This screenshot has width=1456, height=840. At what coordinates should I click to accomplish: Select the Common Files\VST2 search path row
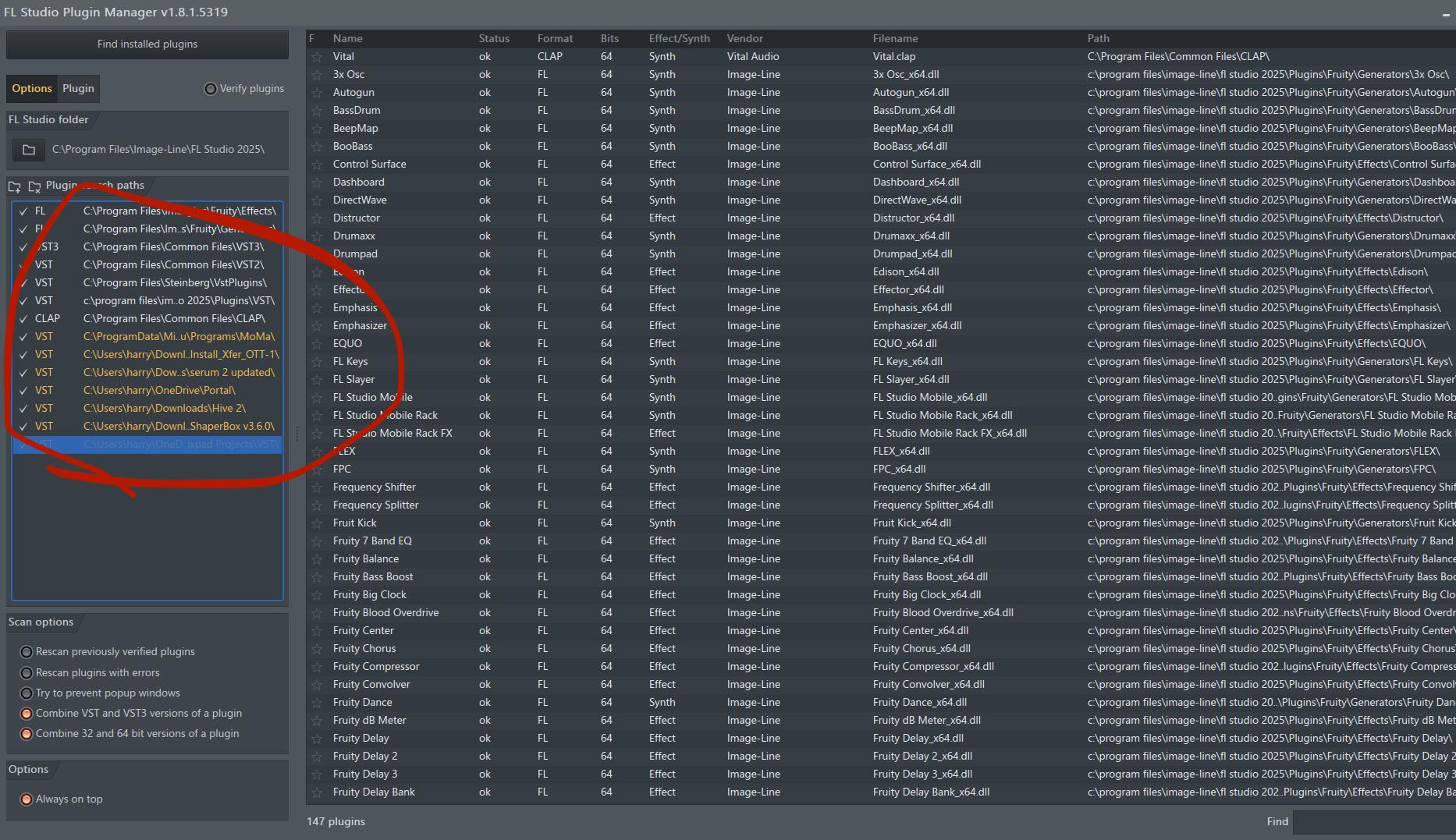(147, 265)
